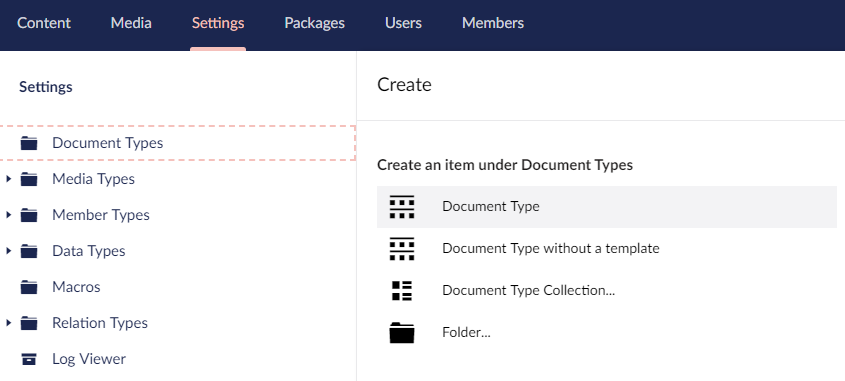Click the Folder... create option icon
The image size is (845, 381).
pos(401,332)
